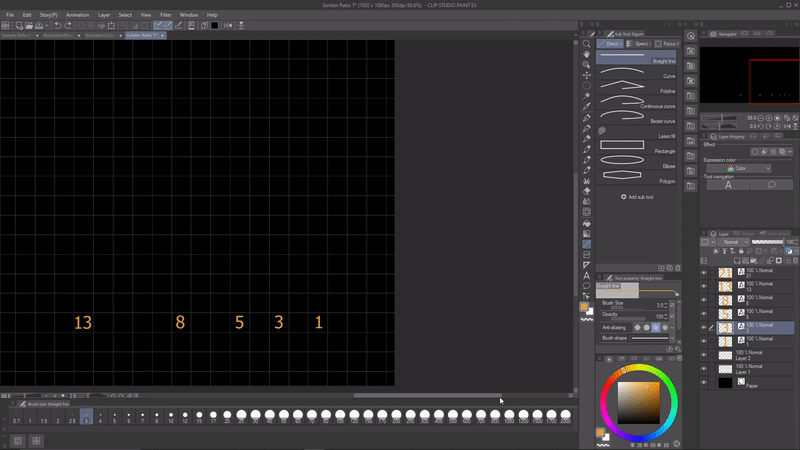Select the Move layer tool
The width and height of the screenshot is (800, 450).
pos(587,75)
